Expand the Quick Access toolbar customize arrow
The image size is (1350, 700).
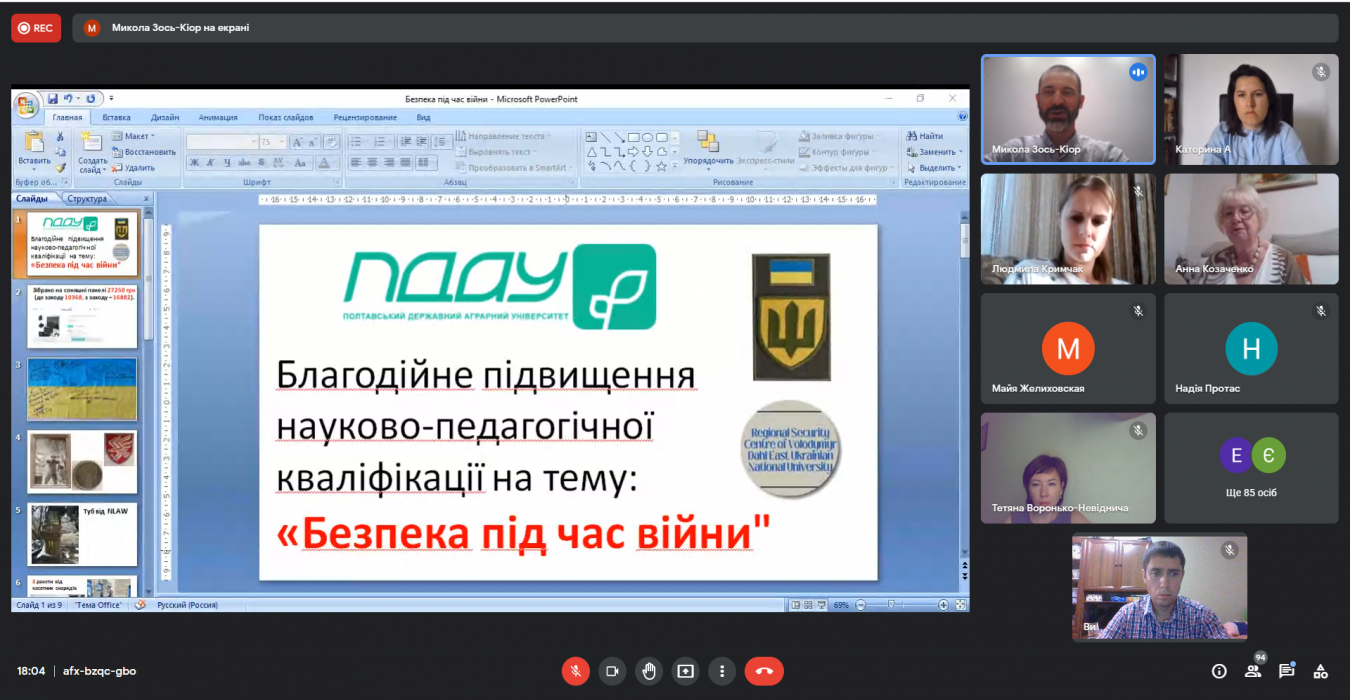click(x=111, y=99)
